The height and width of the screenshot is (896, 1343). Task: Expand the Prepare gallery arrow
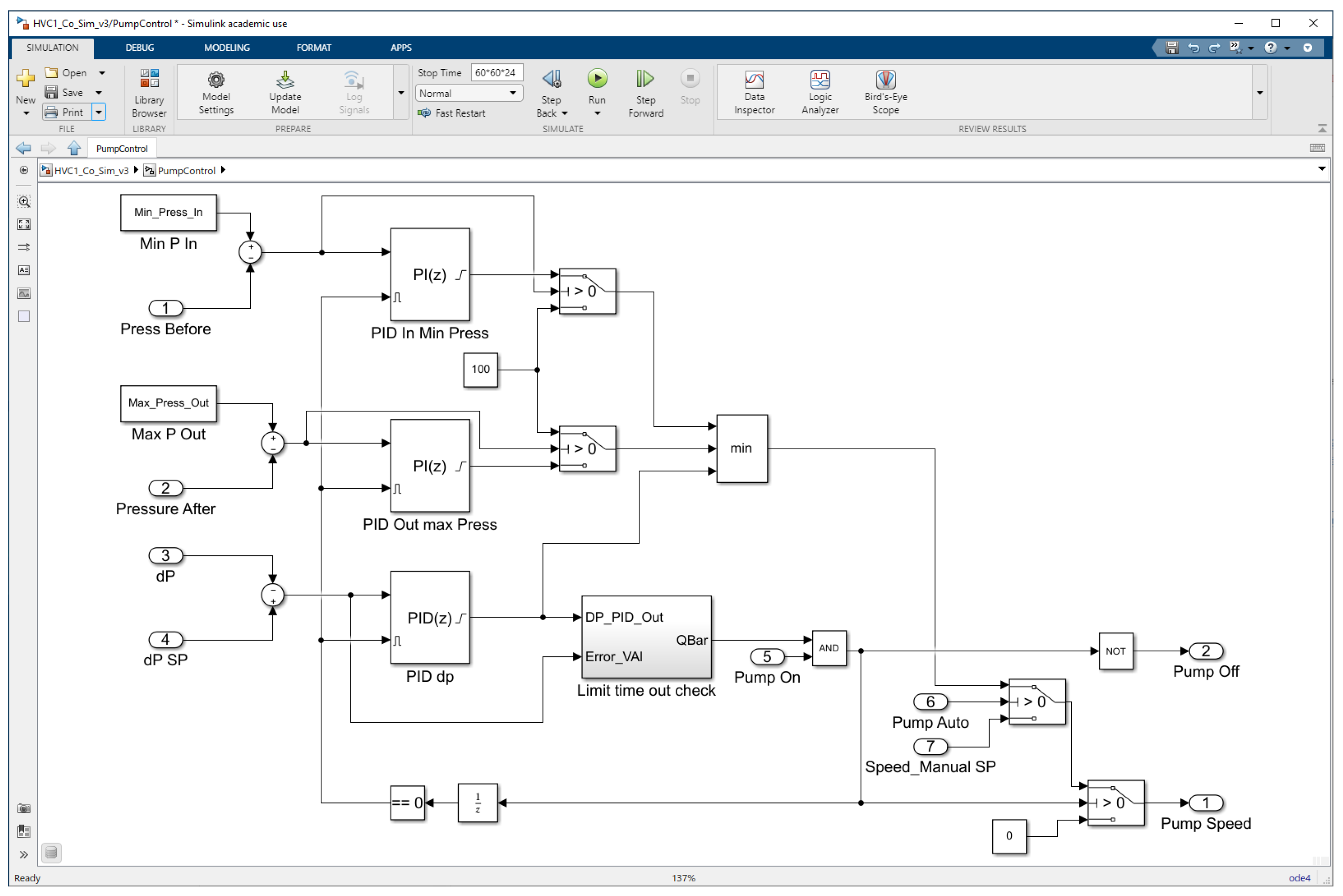(x=401, y=92)
